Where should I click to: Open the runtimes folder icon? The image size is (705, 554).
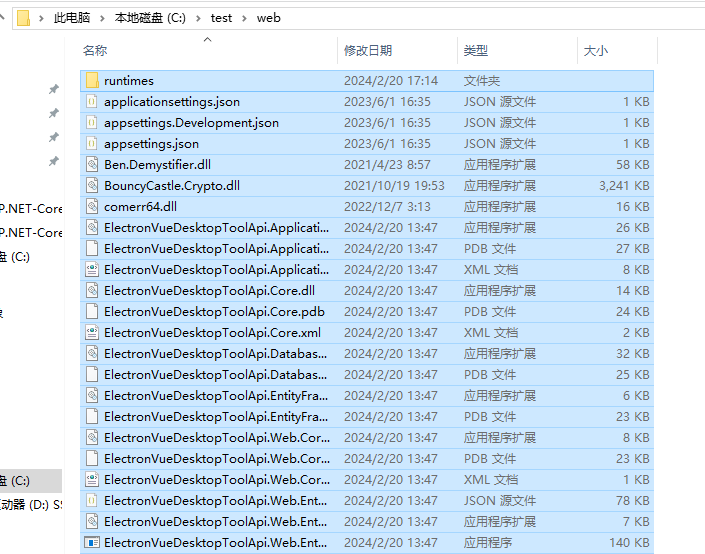click(x=92, y=80)
